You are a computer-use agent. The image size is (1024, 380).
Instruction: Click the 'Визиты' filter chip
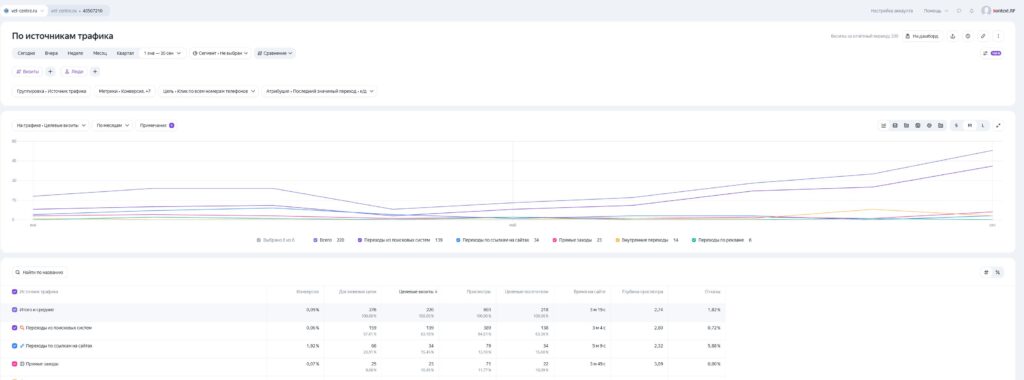27,71
